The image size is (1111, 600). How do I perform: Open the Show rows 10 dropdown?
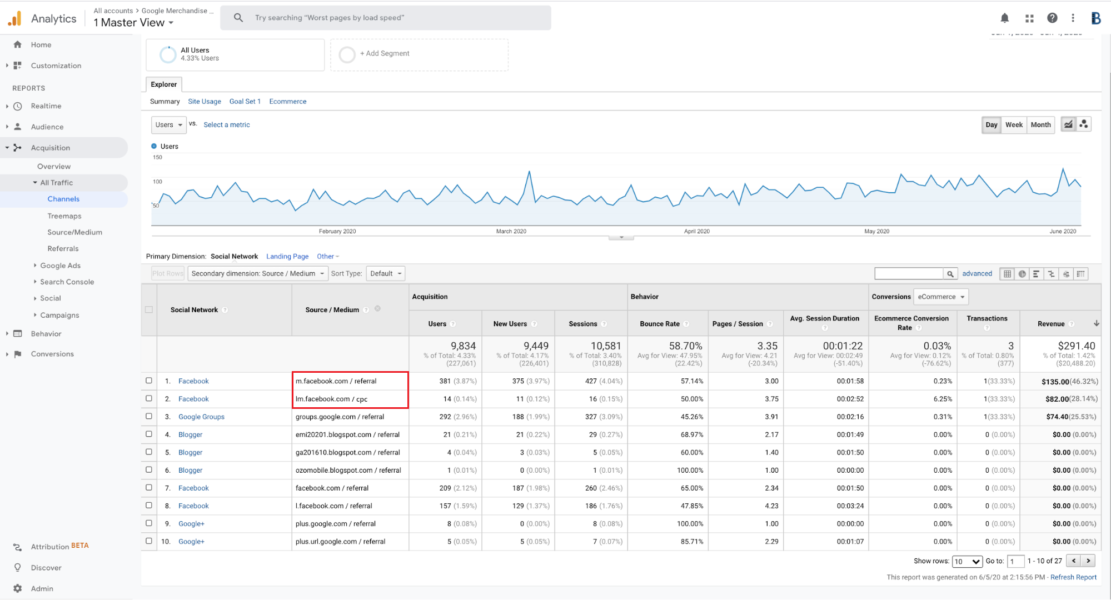[x=967, y=561]
